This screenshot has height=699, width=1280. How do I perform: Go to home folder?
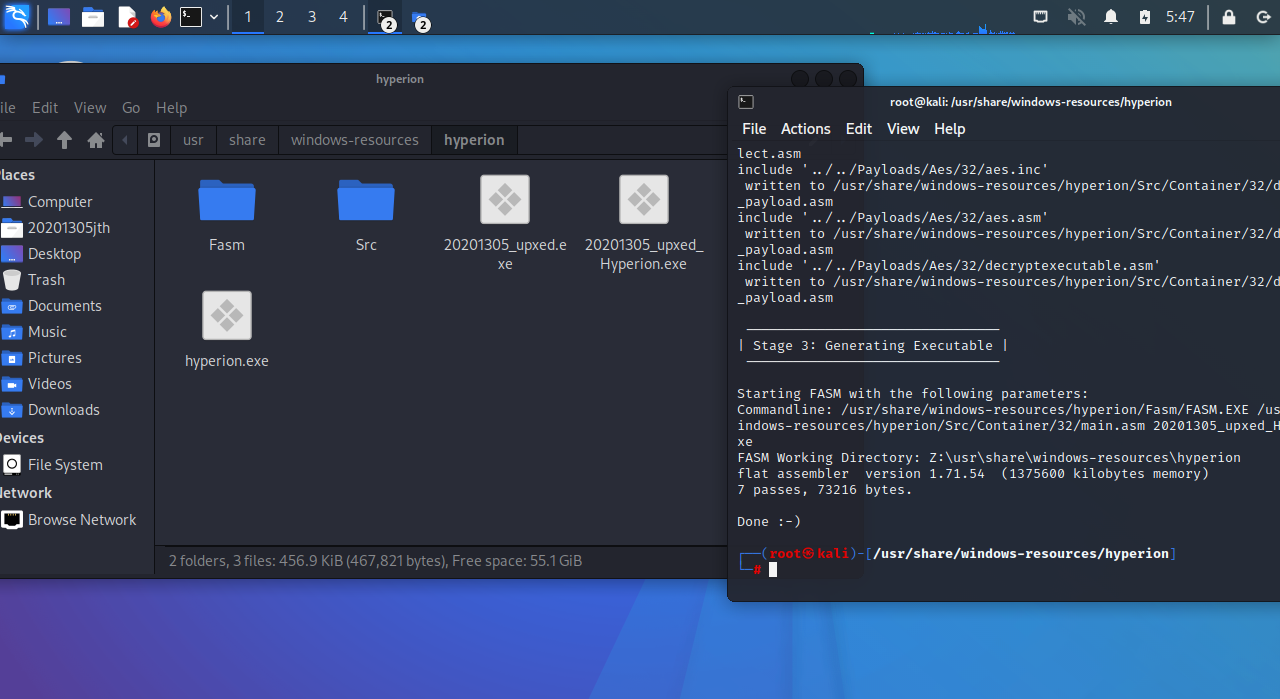pyautogui.click(x=96, y=140)
